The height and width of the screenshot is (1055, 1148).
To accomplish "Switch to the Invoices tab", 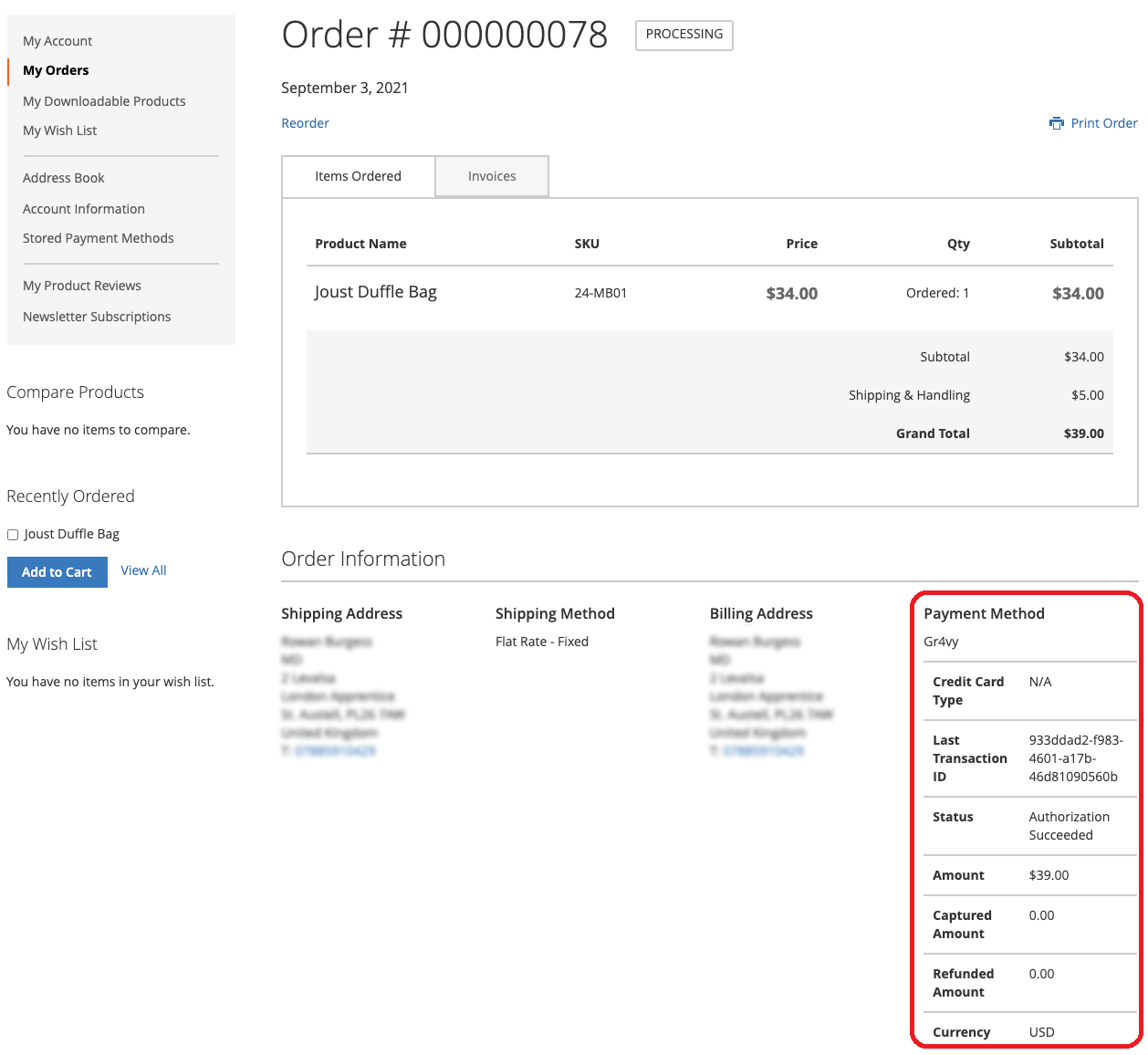I will pyautogui.click(x=491, y=176).
